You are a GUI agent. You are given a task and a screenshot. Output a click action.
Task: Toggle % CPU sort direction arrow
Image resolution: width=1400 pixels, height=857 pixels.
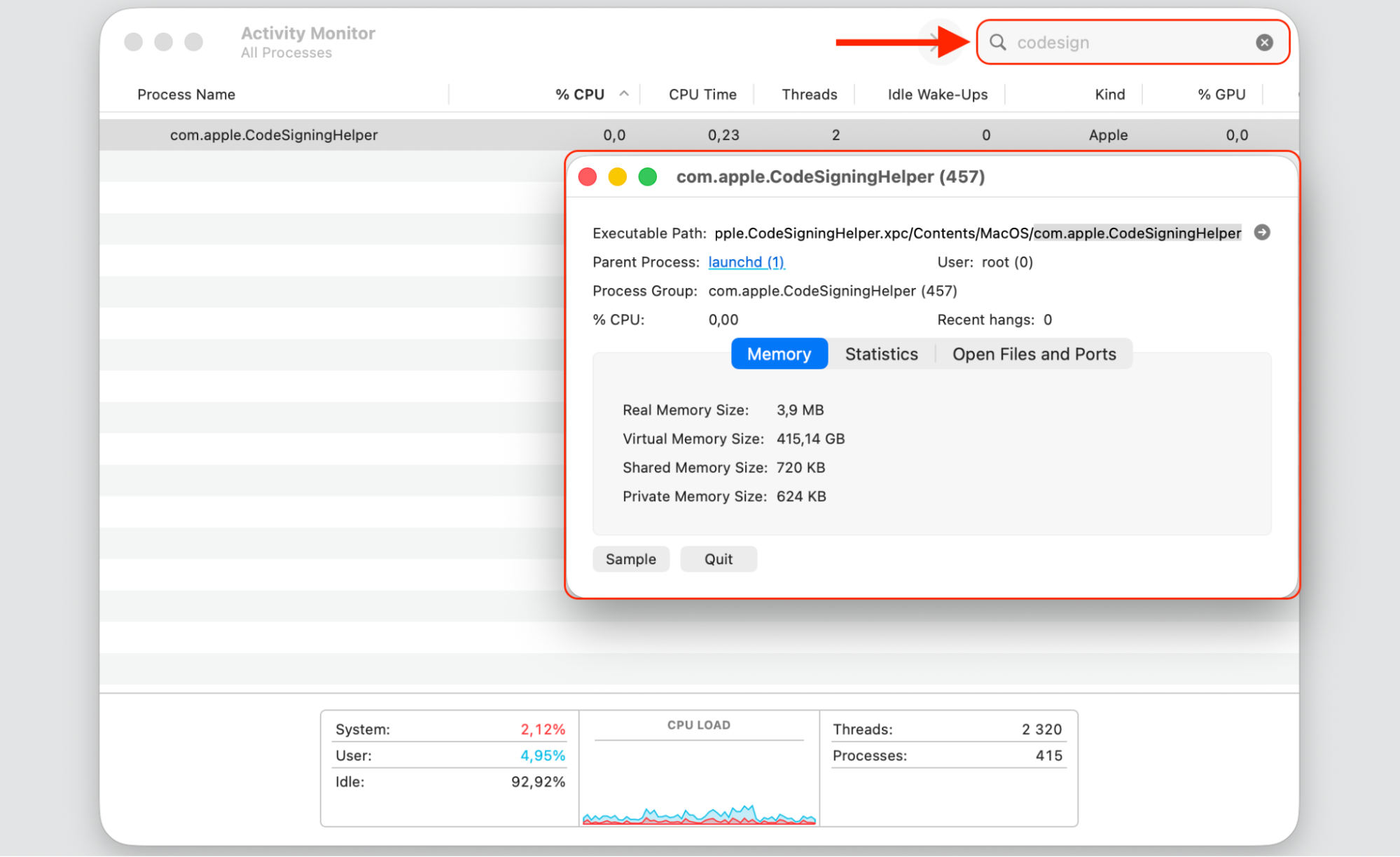click(624, 94)
